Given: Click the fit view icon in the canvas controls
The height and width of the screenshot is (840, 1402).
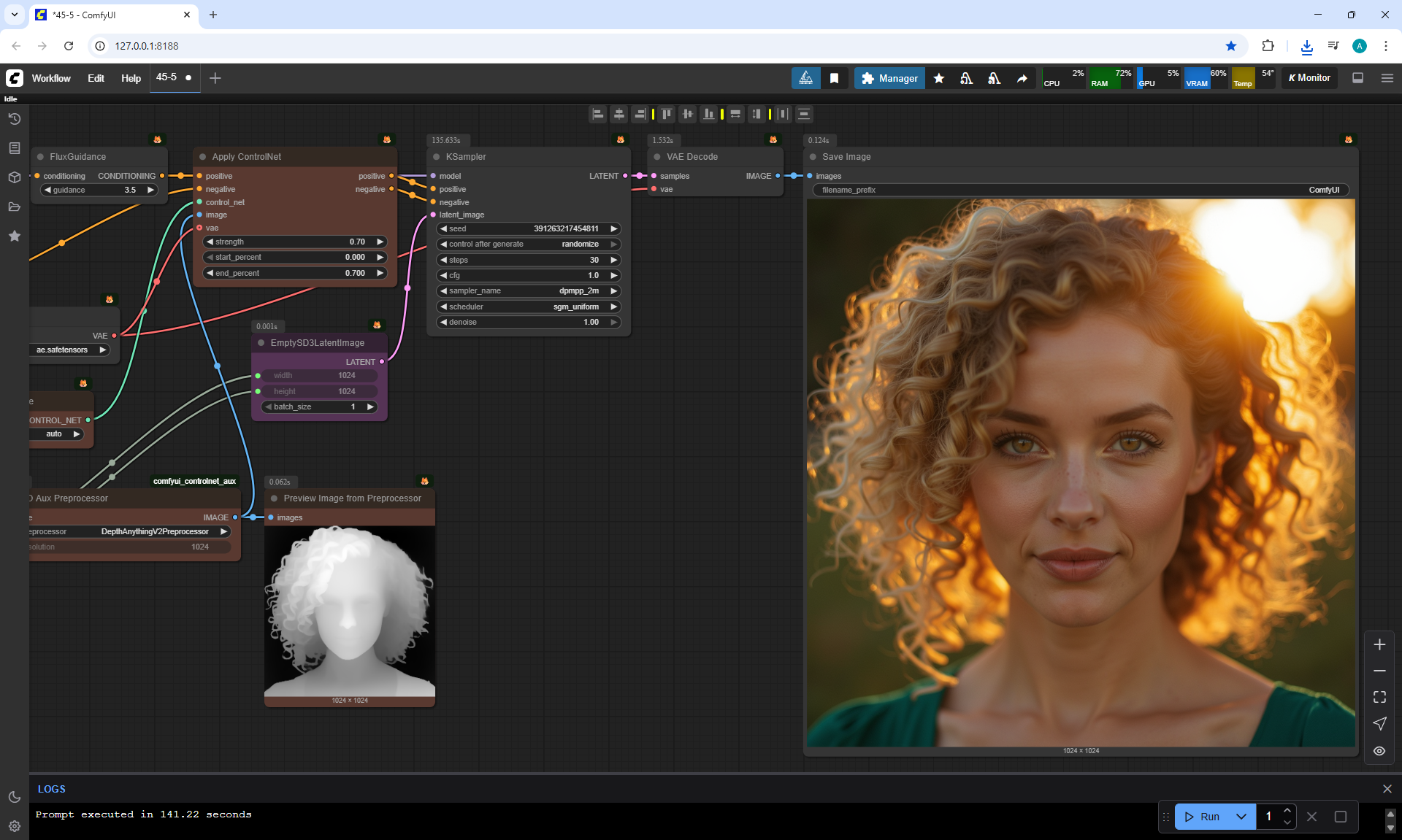Looking at the screenshot, I should click(x=1379, y=697).
